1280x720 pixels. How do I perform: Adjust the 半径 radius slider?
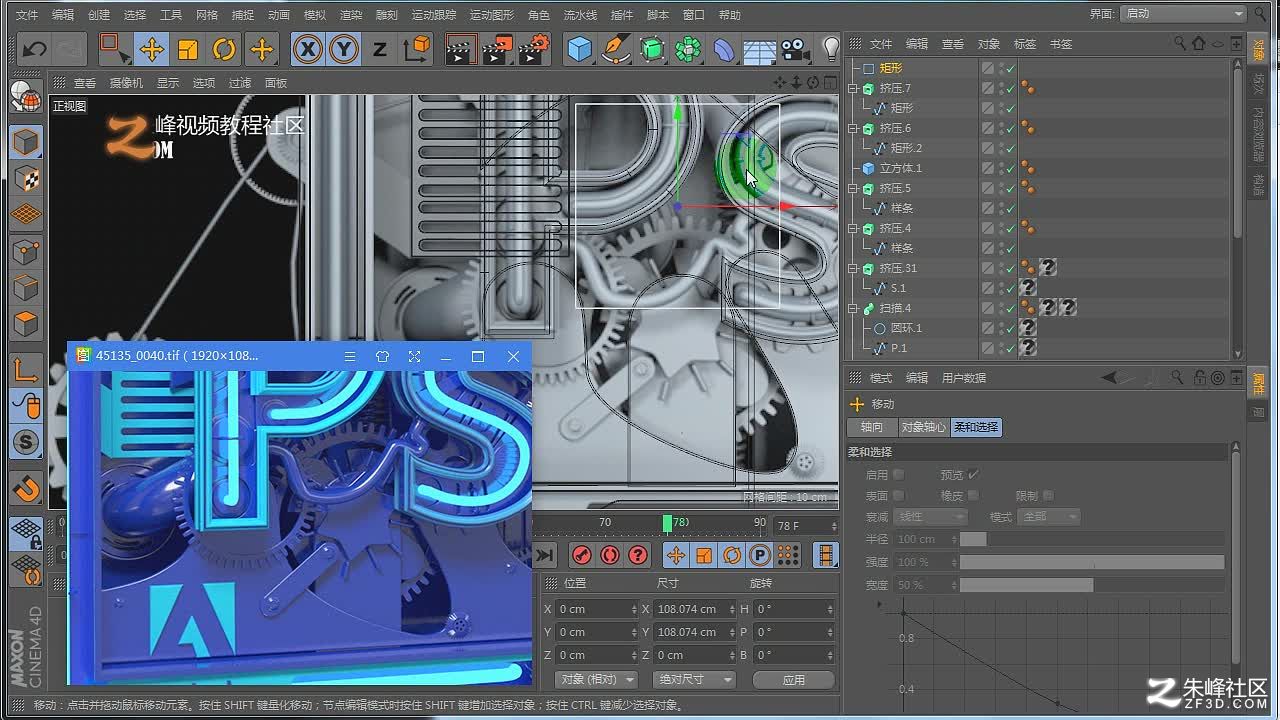(x=1092, y=539)
